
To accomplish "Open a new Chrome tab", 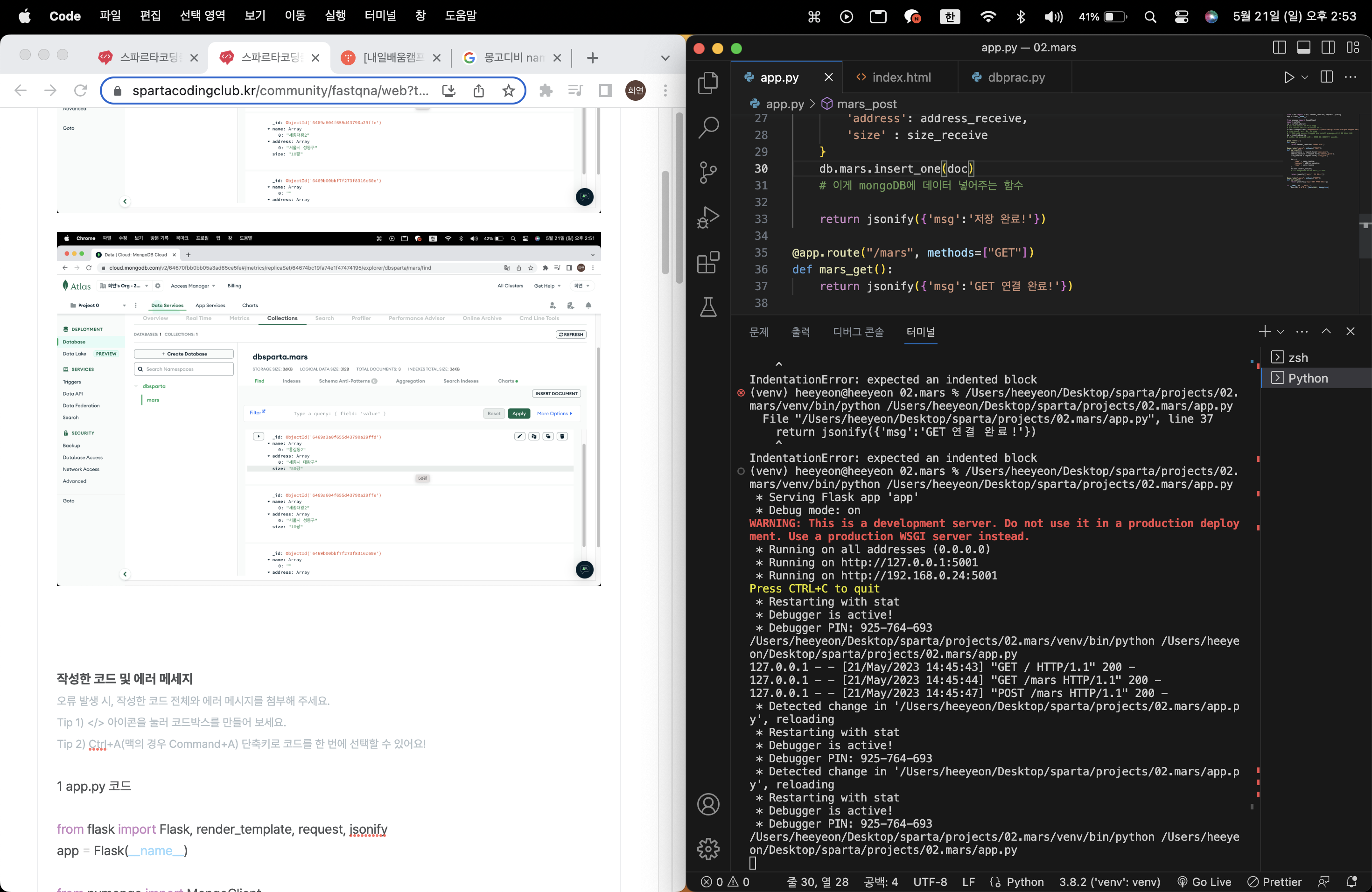I will coord(592,58).
